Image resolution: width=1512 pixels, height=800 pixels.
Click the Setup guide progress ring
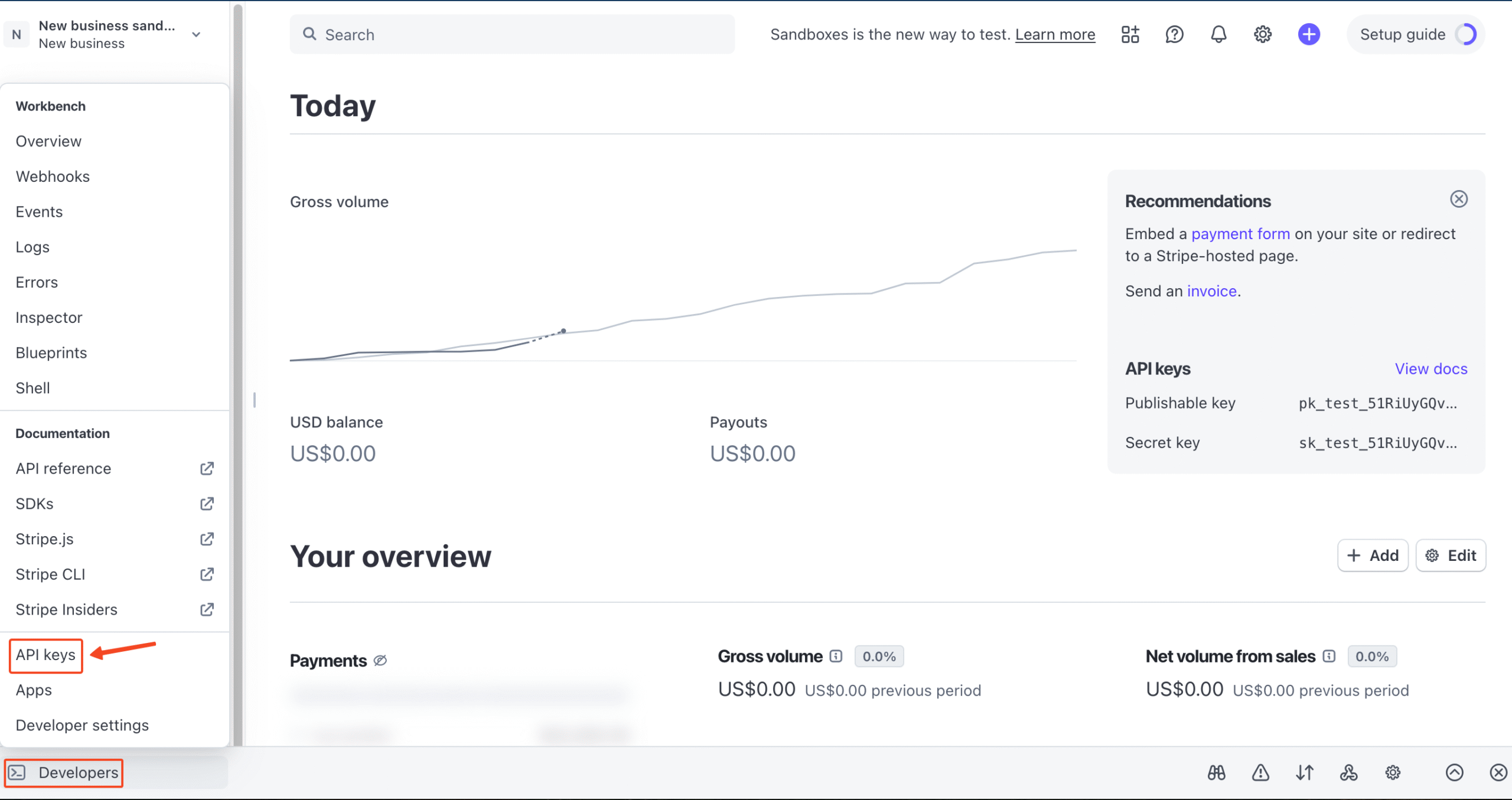point(1467,34)
